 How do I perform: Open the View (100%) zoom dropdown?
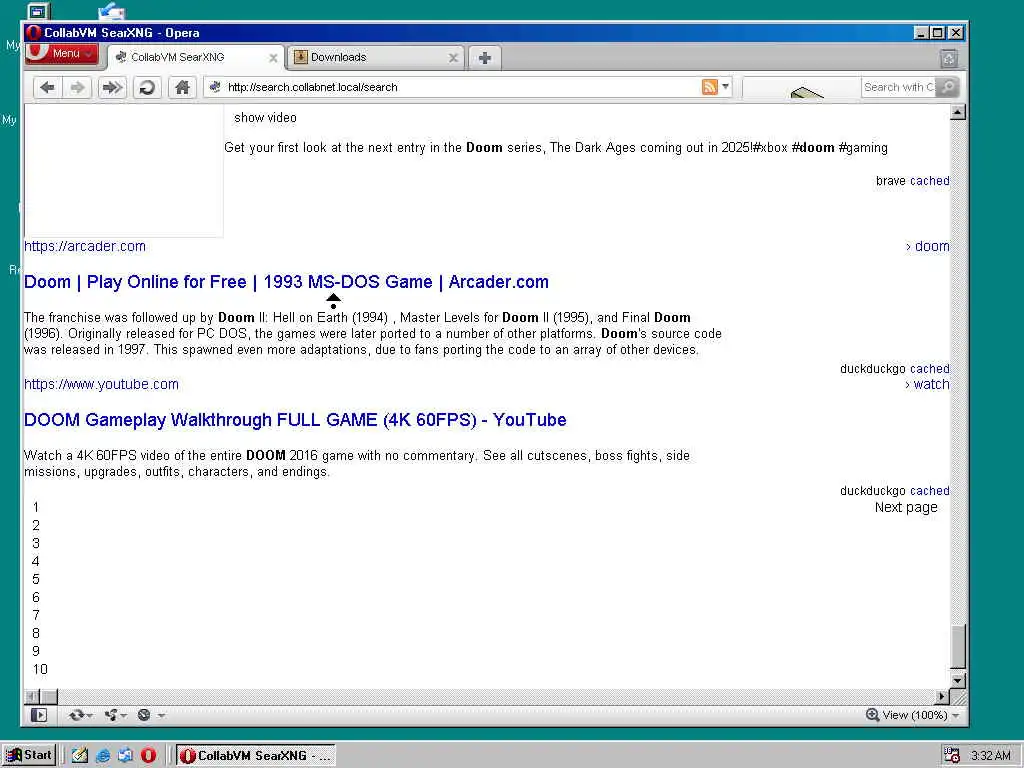point(921,715)
